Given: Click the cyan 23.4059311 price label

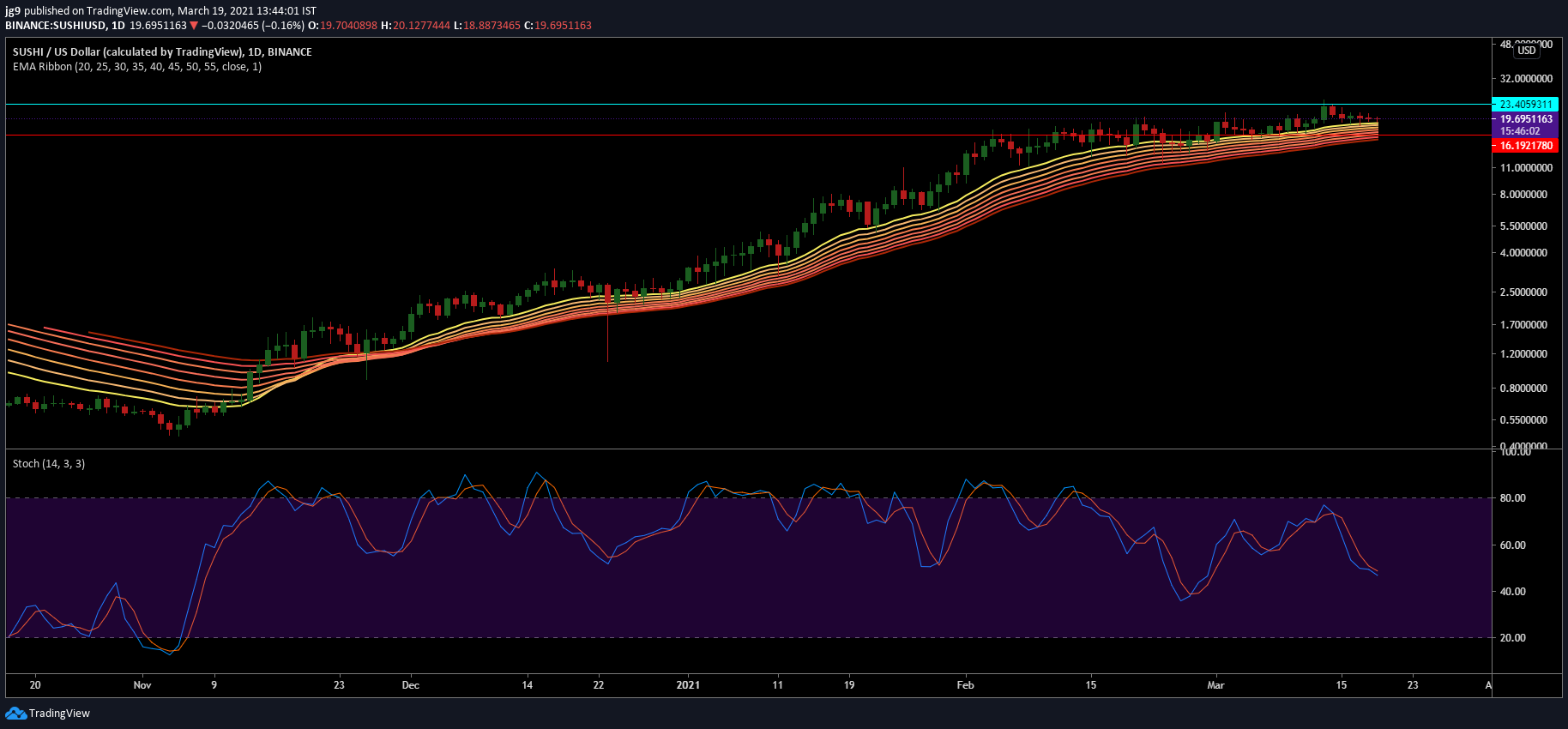Looking at the screenshot, I should pyautogui.click(x=1526, y=105).
